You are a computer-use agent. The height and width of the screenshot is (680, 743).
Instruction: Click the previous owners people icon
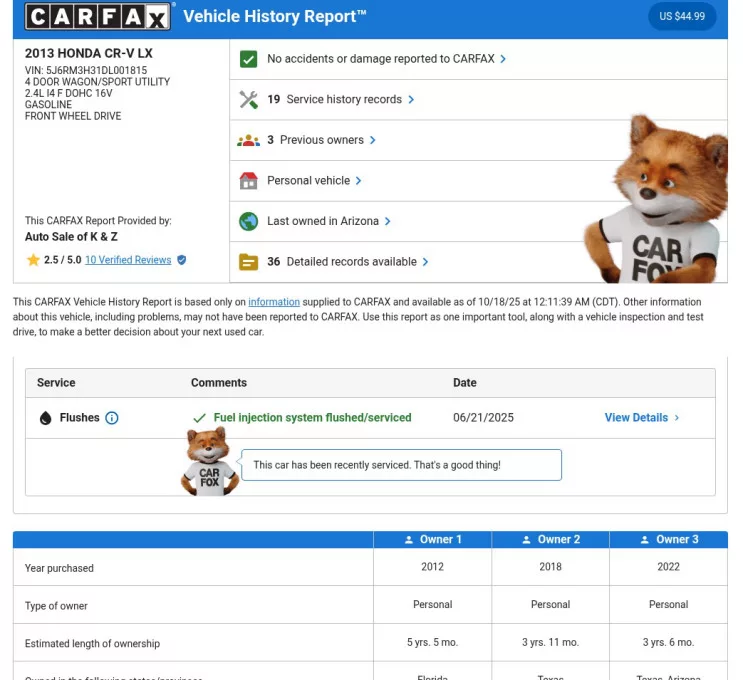coord(249,140)
